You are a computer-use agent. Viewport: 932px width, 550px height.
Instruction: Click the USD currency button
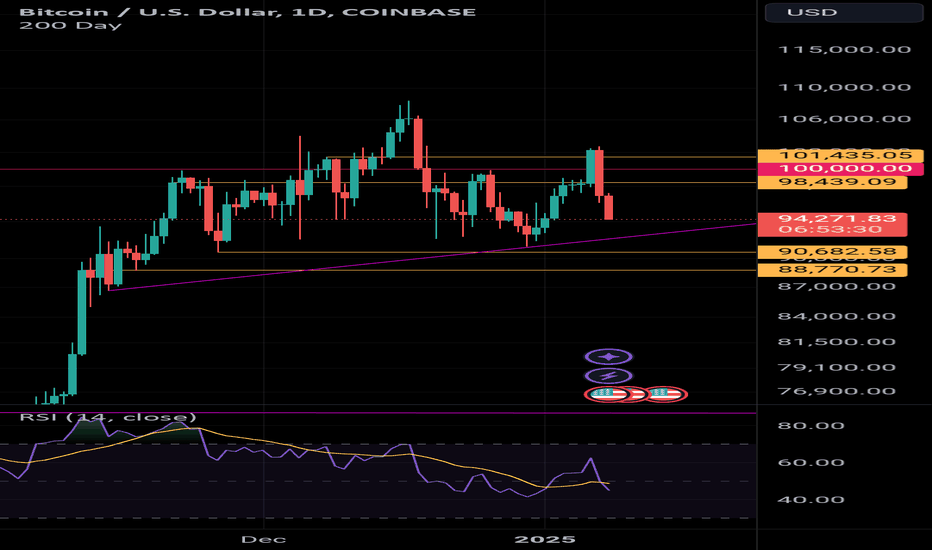tap(844, 12)
